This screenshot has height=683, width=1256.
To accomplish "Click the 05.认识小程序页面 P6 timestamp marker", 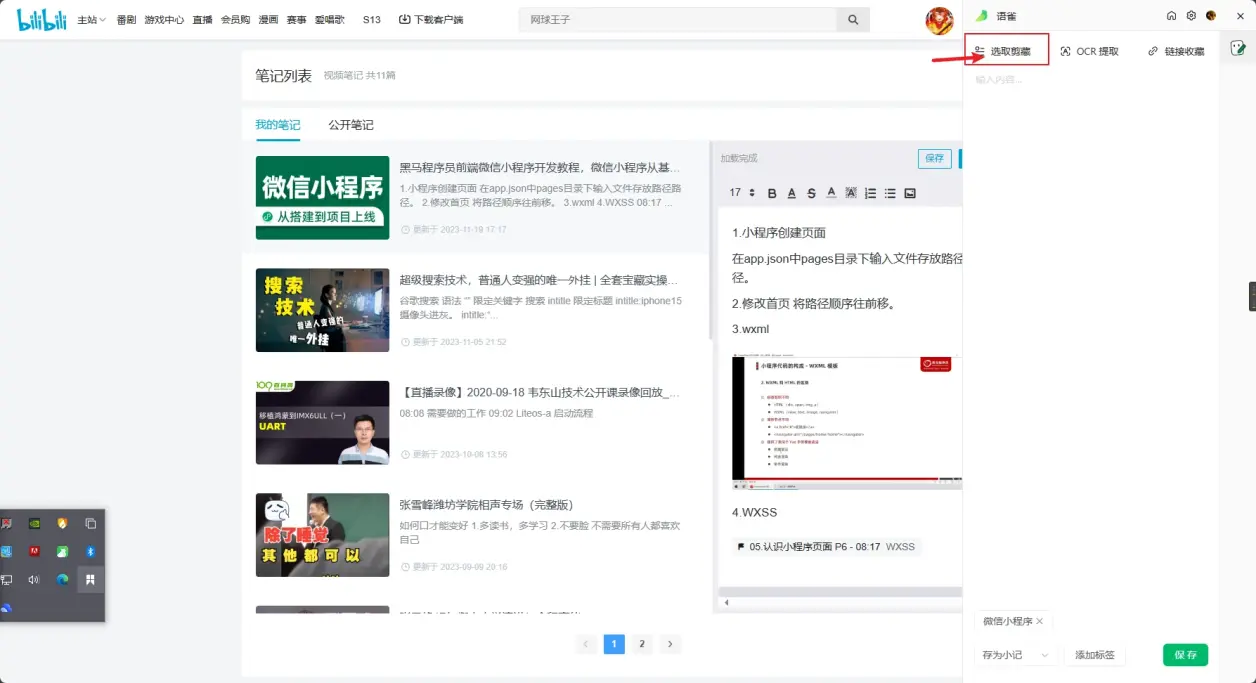I will (x=826, y=547).
